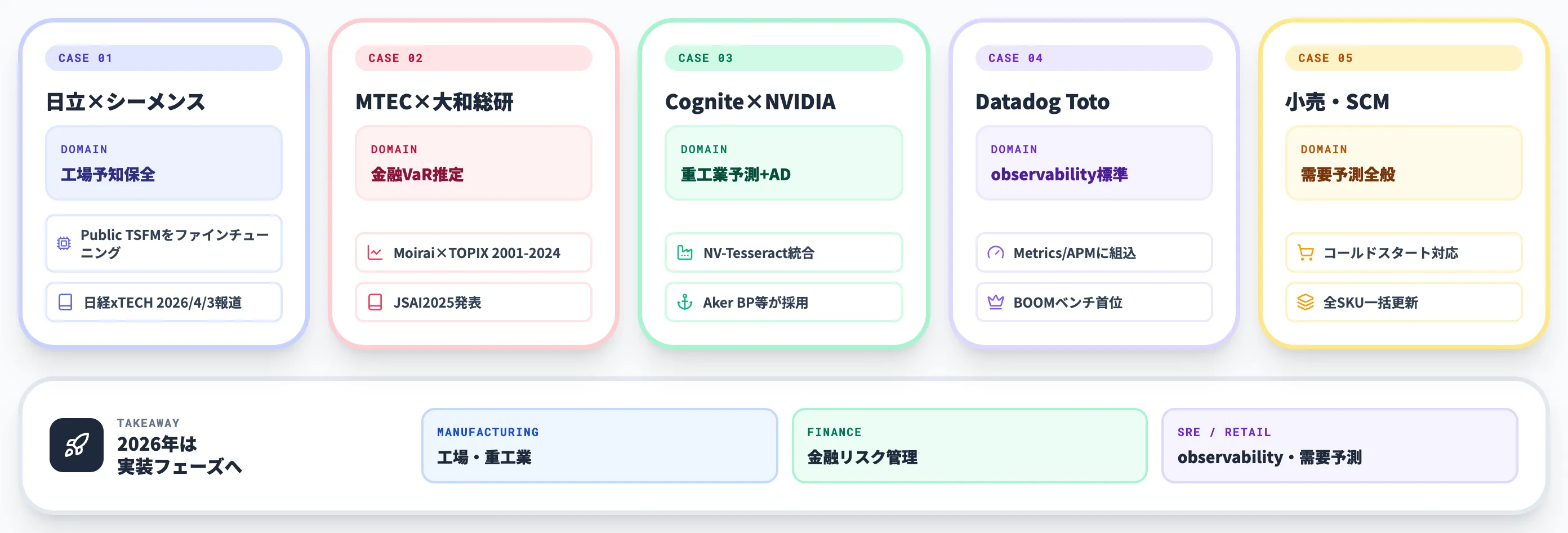
Task: Click the 日立×シーメンス heading
Action: 126,102
